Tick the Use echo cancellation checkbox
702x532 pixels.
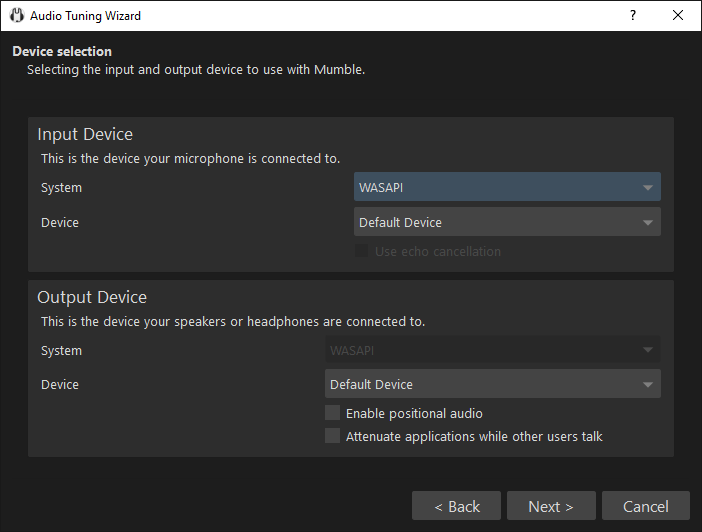click(362, 251)
